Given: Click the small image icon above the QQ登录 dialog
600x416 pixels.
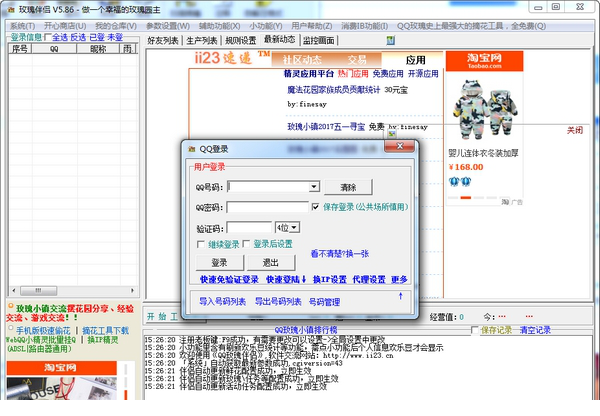Looking at the screenshot, I should click(392, 134).
